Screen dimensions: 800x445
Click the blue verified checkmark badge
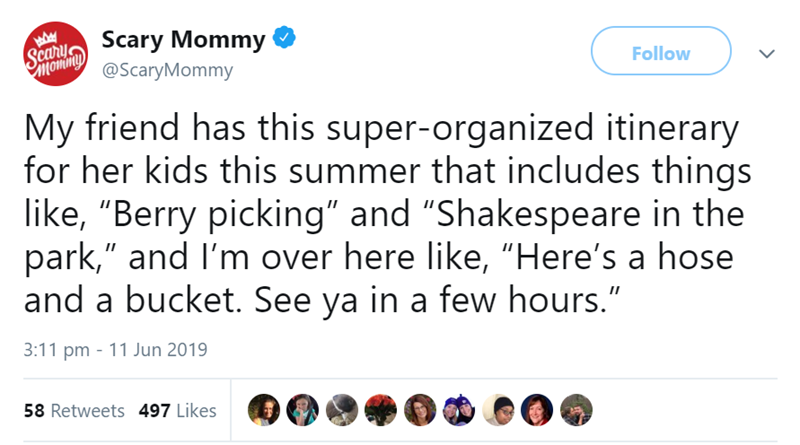pos(285,41)
